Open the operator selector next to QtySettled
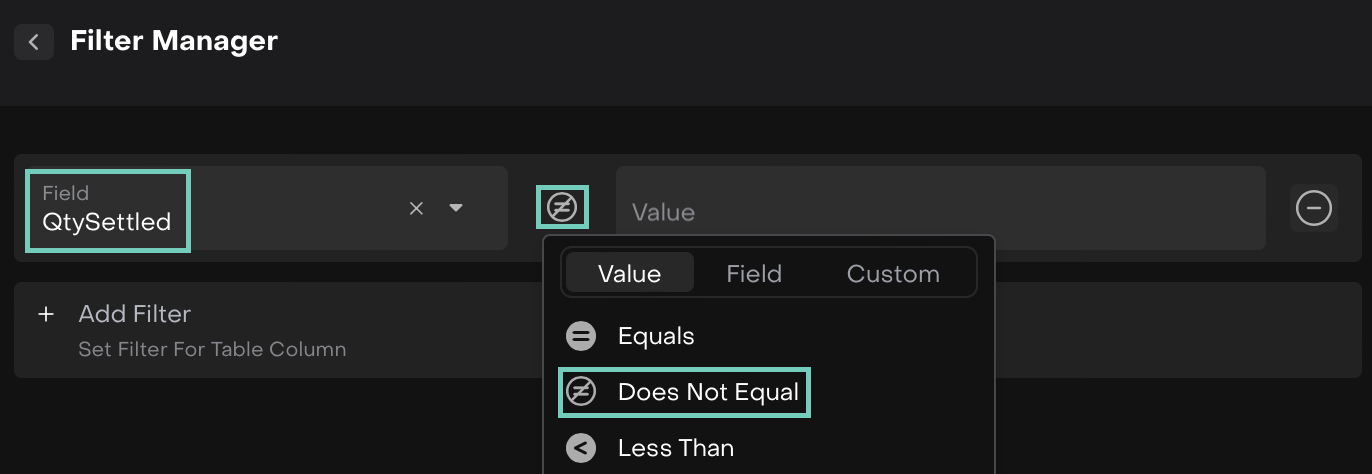Viewport: 1372px width, 474px height. pos(562,208)
